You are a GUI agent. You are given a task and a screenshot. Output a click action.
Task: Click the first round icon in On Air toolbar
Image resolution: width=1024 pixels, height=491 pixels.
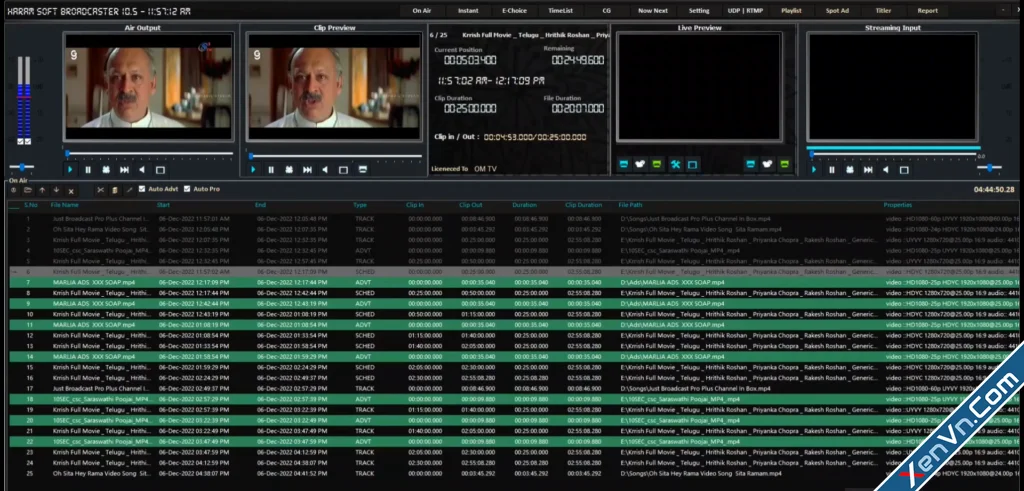(14, 190)
